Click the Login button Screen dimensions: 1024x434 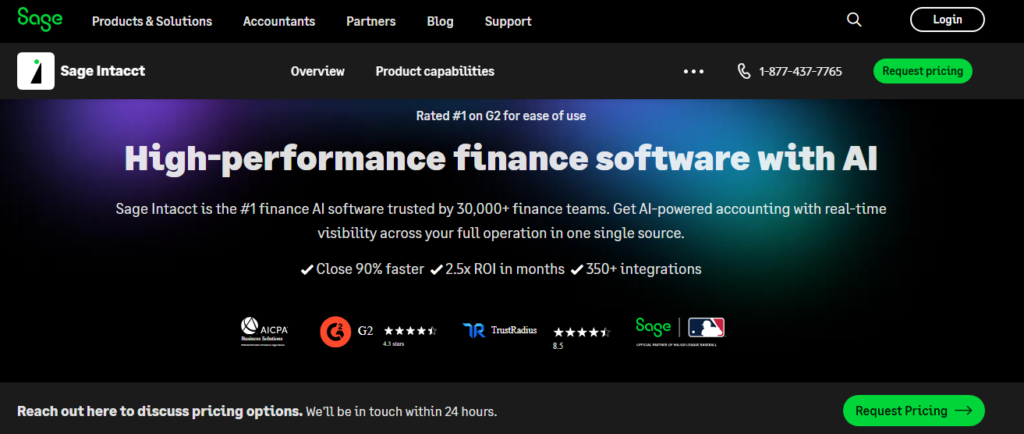pyautogui.click(x=948, y=20)
